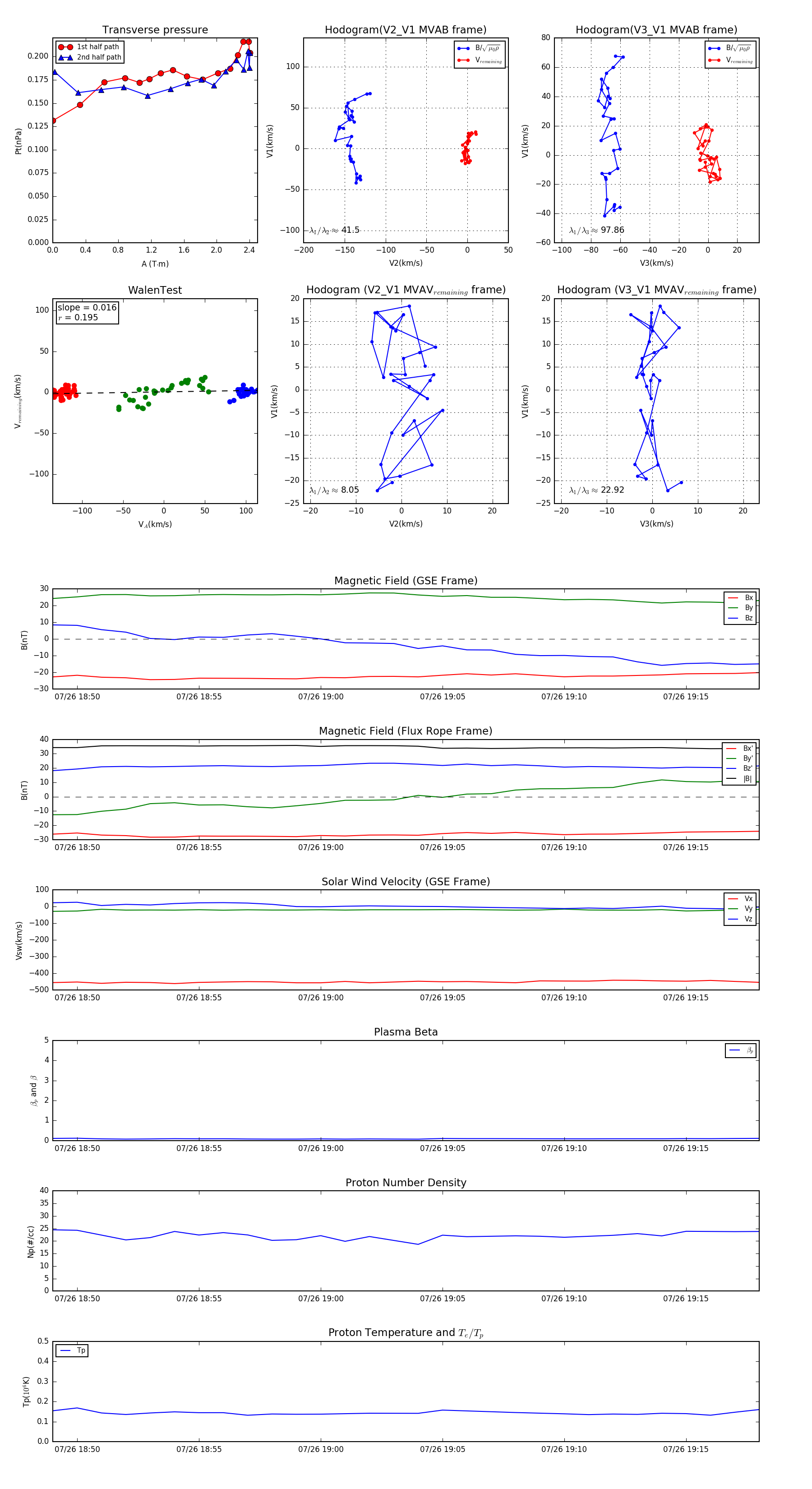Click the 'Vz' legend entry
This screenshot has height=1489, width=812.
[x=740, y=919]
